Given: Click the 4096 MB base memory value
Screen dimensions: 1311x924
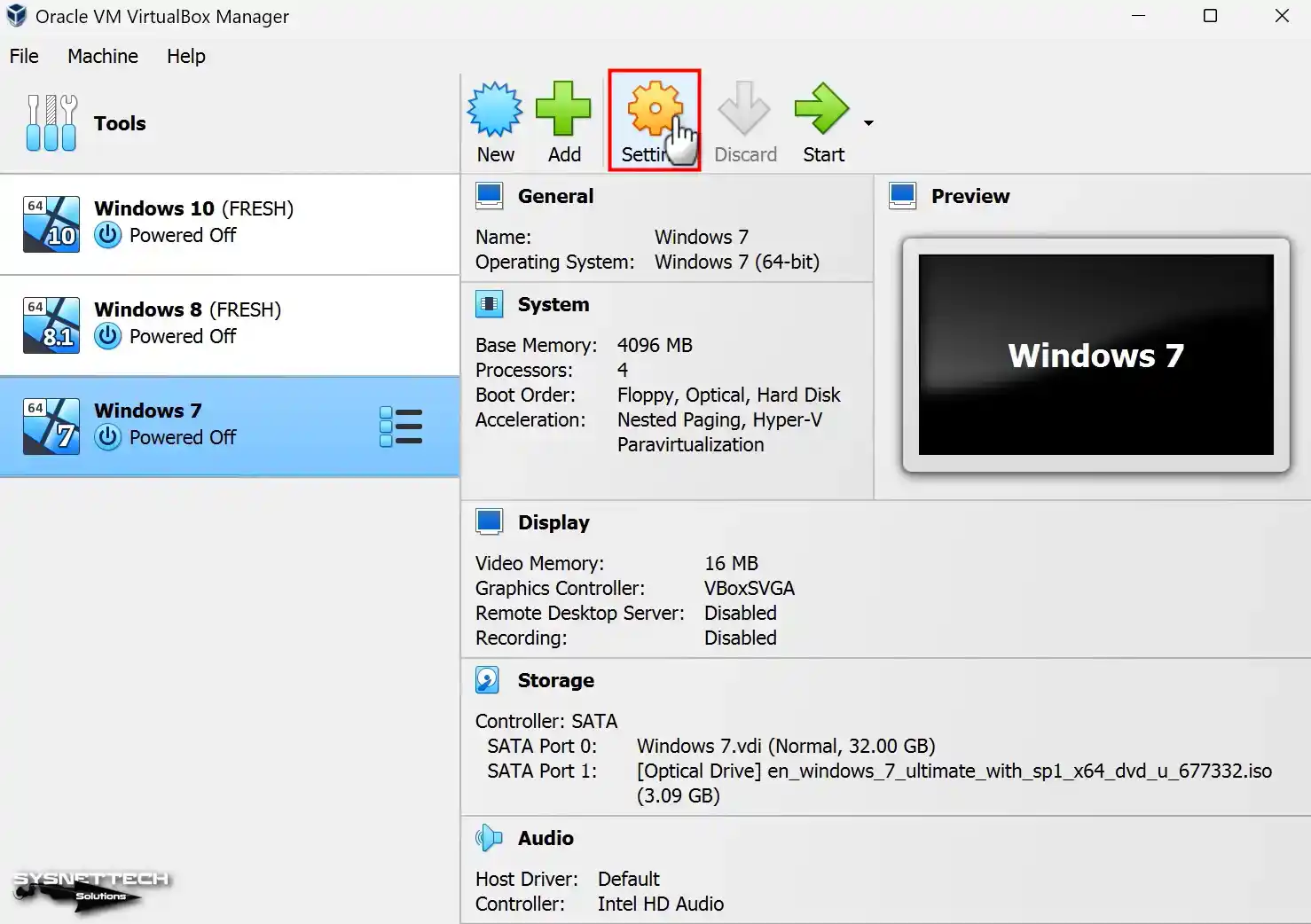Looking at the screenshot, I should (x=655, y=345).
